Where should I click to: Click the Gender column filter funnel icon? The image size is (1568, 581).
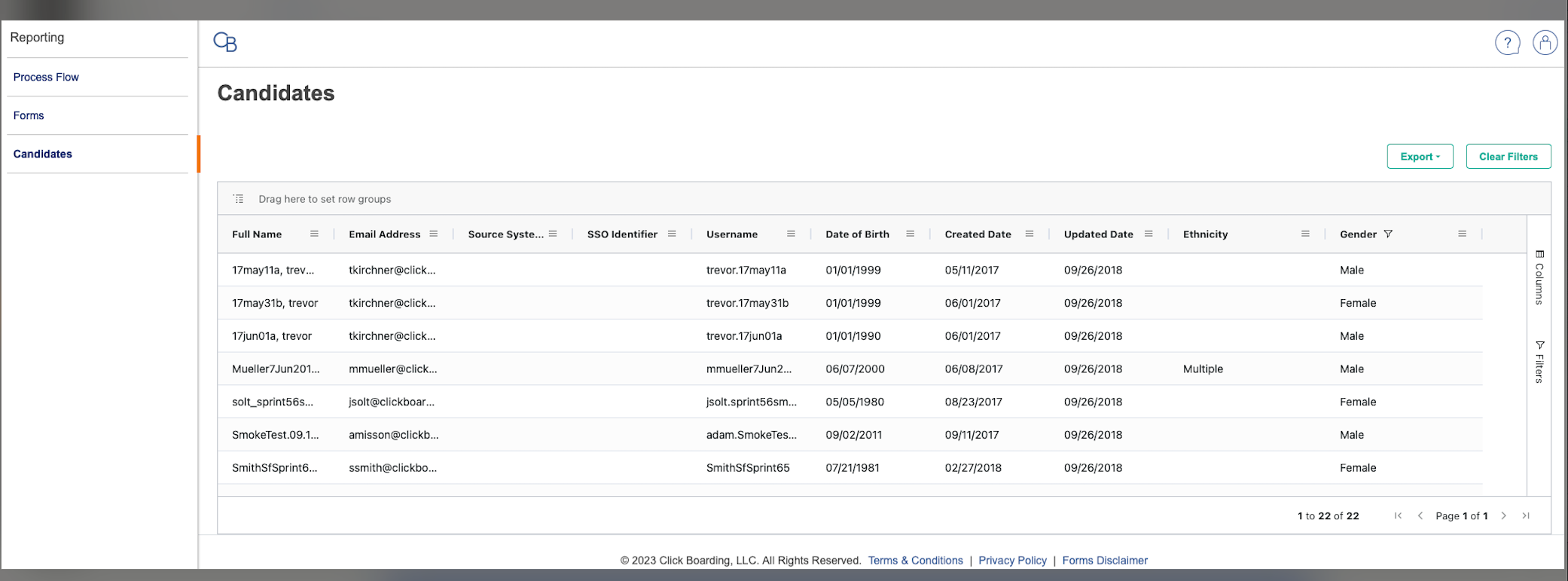click(1388, 234)
